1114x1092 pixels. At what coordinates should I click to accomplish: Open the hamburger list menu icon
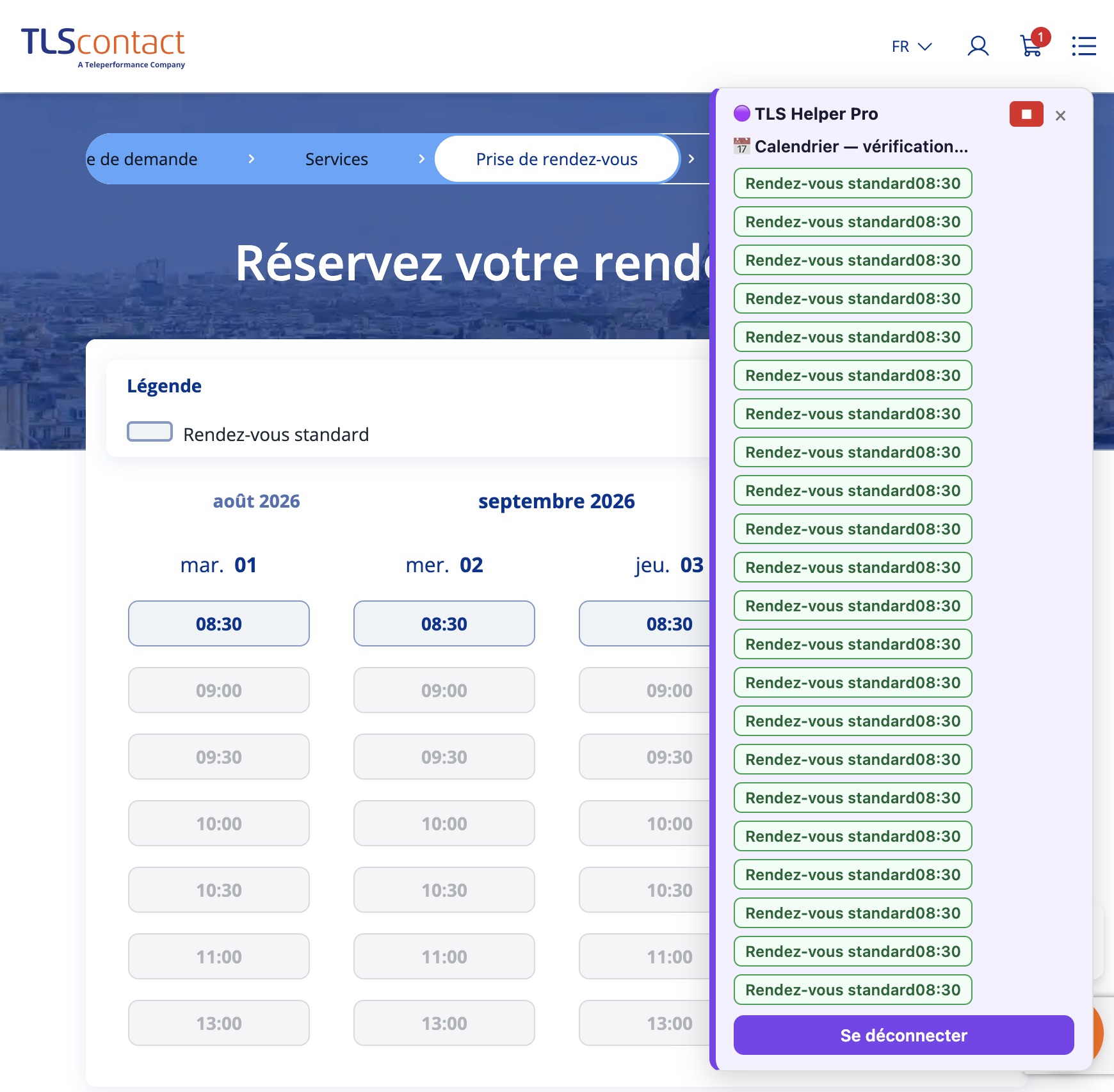pyautogui.click(x=1084, y=46)
